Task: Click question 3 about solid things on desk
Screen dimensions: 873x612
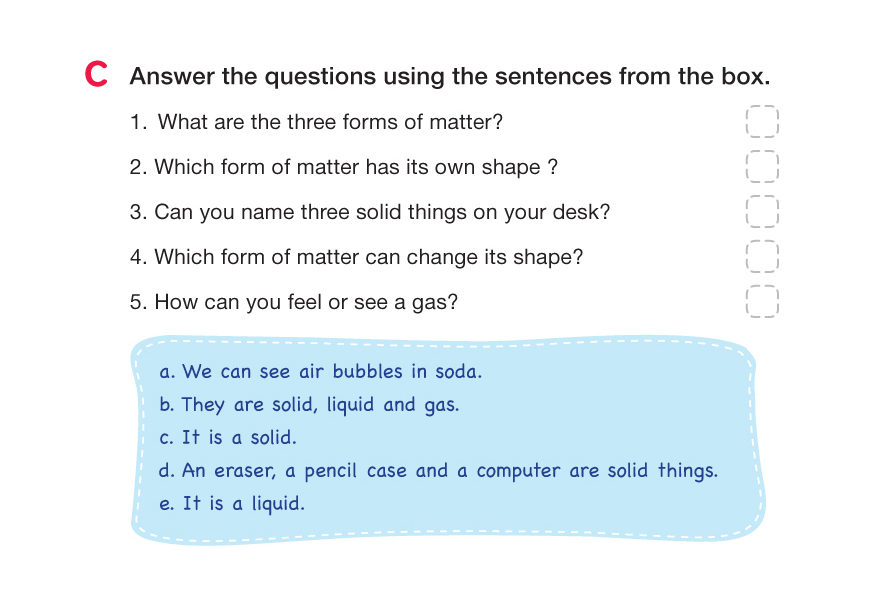Action: [369, 213]
